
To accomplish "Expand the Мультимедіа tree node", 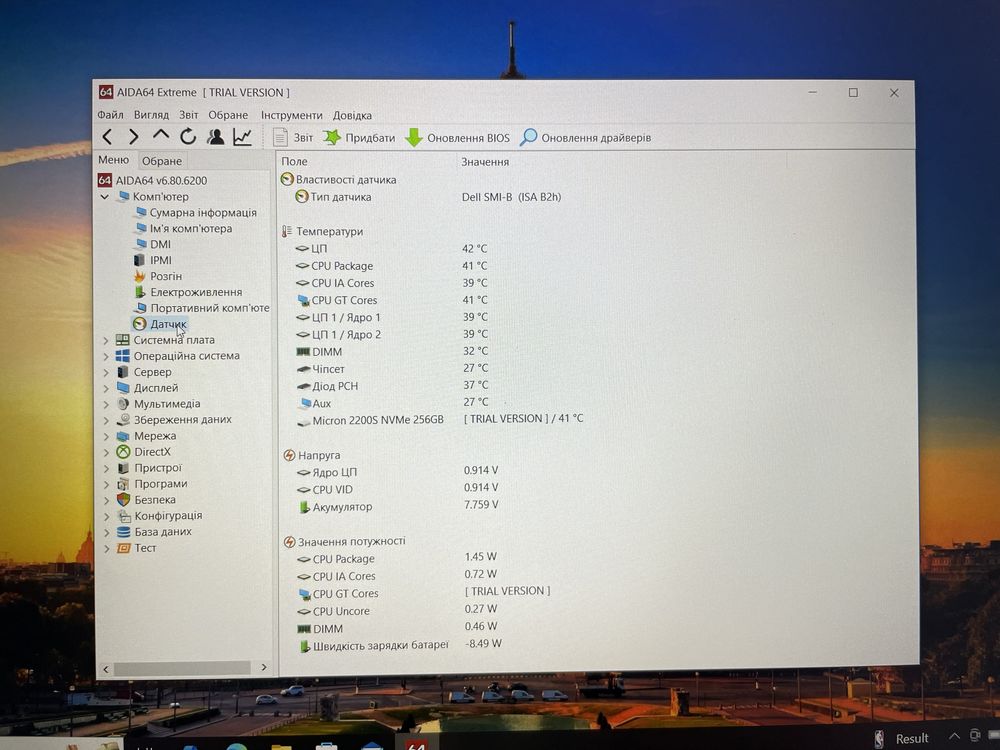I will click(106, 404).
